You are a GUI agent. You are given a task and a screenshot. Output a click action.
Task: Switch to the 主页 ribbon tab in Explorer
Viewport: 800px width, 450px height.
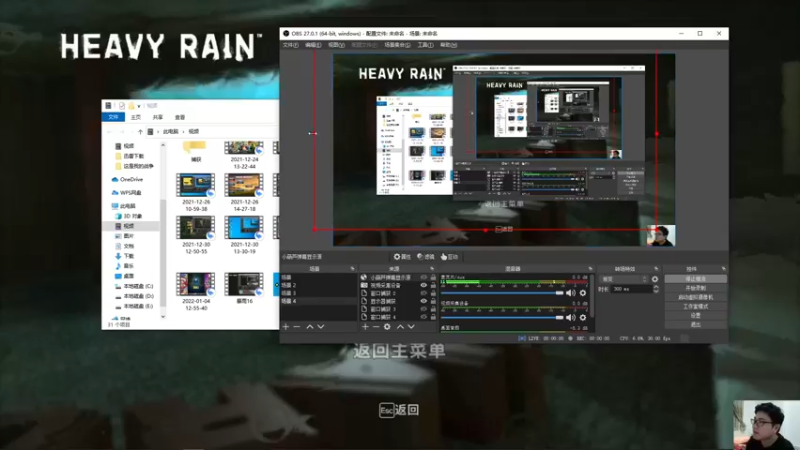coord(136,117)
